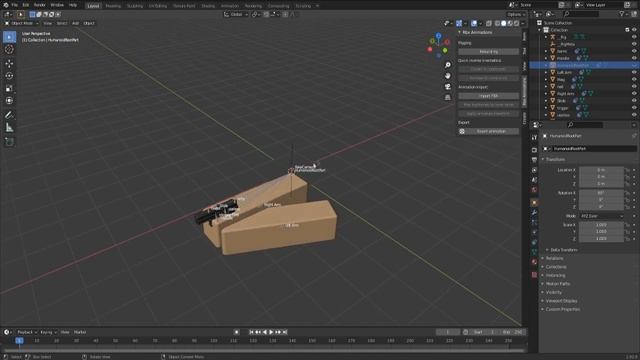This screenshot has height=360, width=640.
Task: Open Modifier properties wrench tab
Action: pos(534,212)
